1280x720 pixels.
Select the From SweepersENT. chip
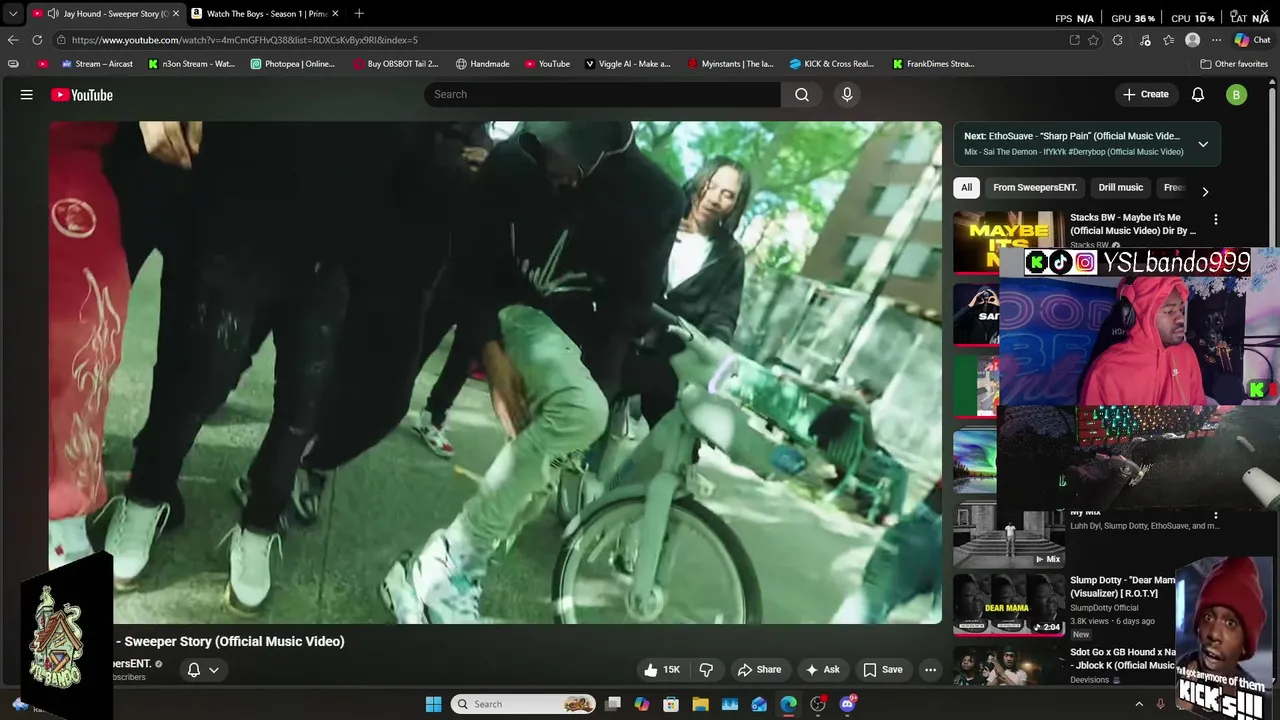(1035, 187)
